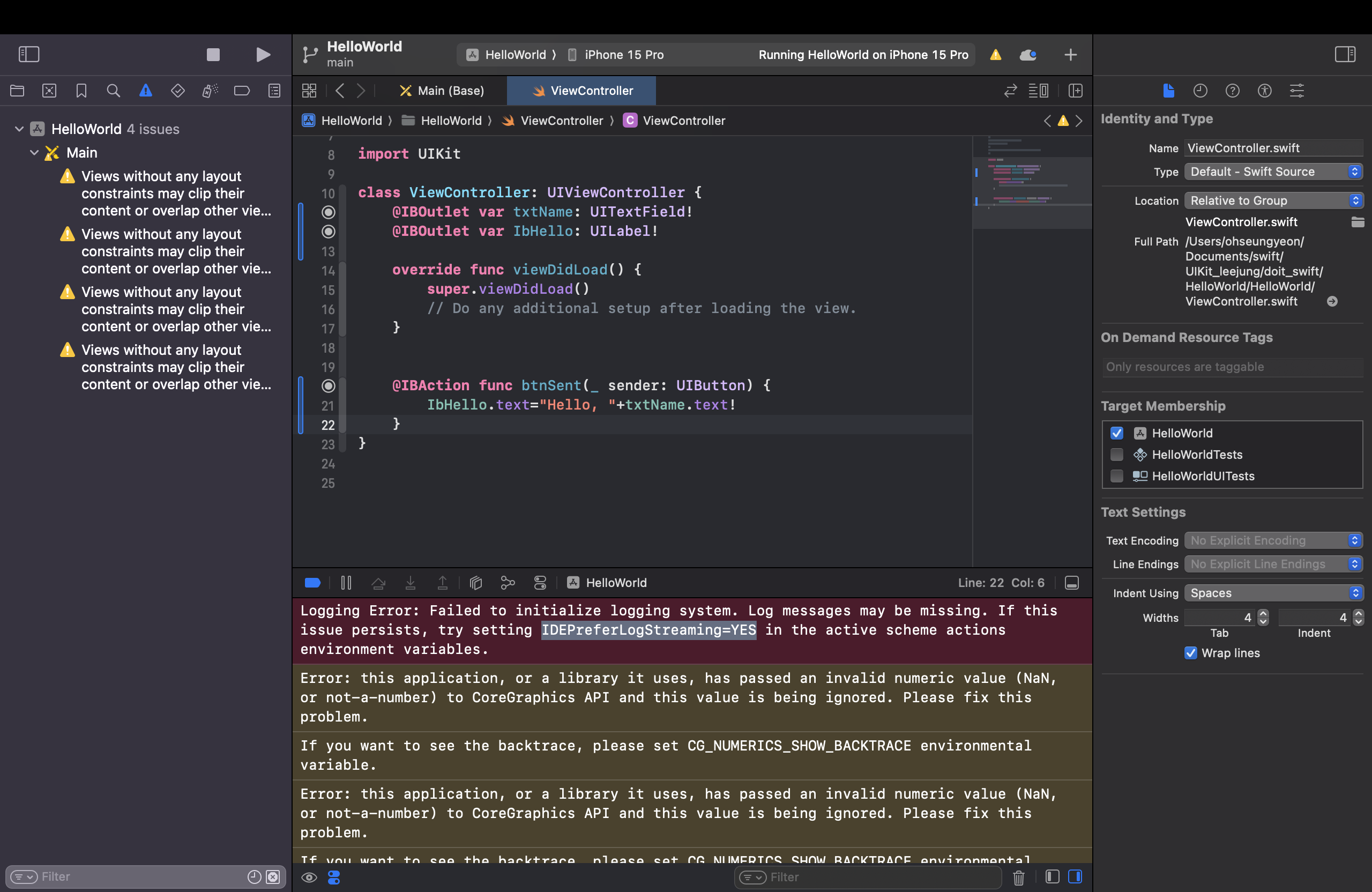The width and height of the screenshot is (1372, 892).
Task: Step over in the debugger
Action: point(378,582)
